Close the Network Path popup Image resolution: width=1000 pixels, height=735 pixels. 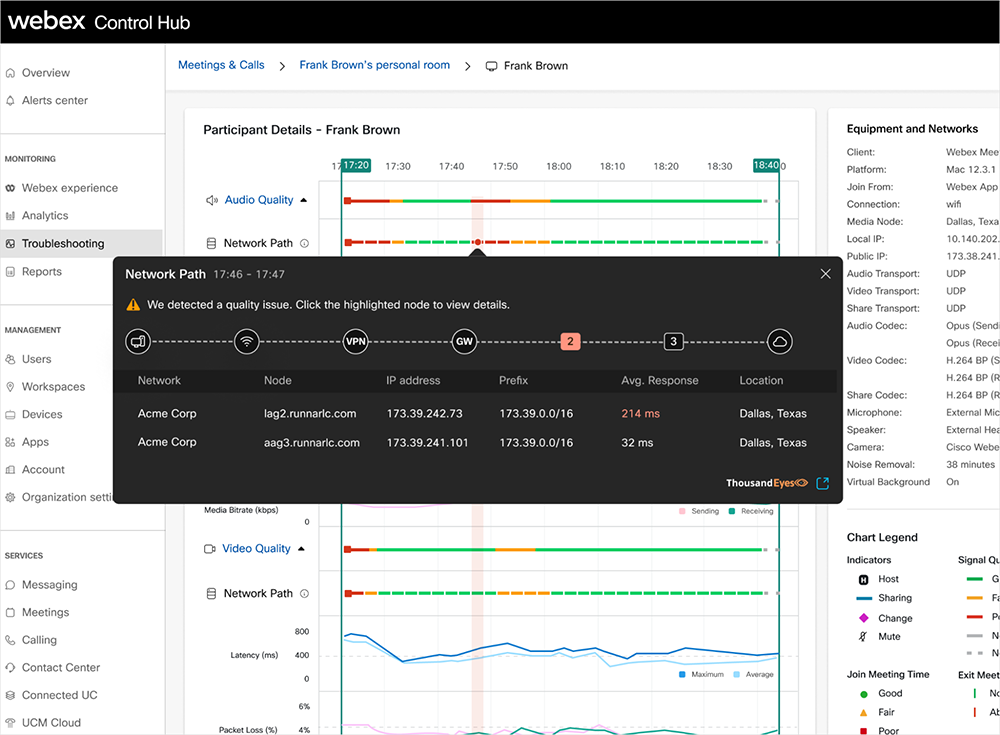[x=825, y=274]
